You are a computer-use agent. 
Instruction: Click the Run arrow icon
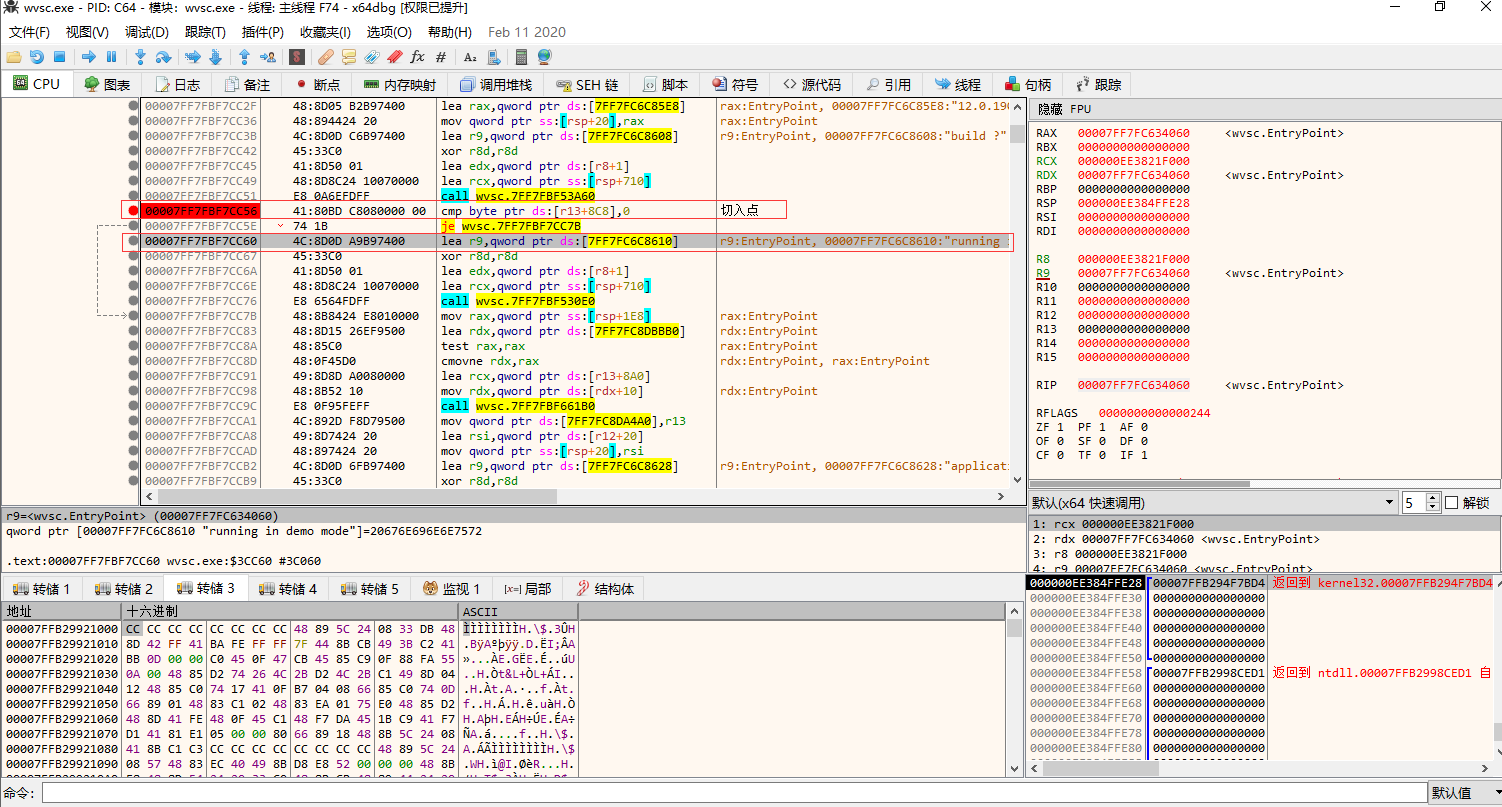tap(89, 57)
